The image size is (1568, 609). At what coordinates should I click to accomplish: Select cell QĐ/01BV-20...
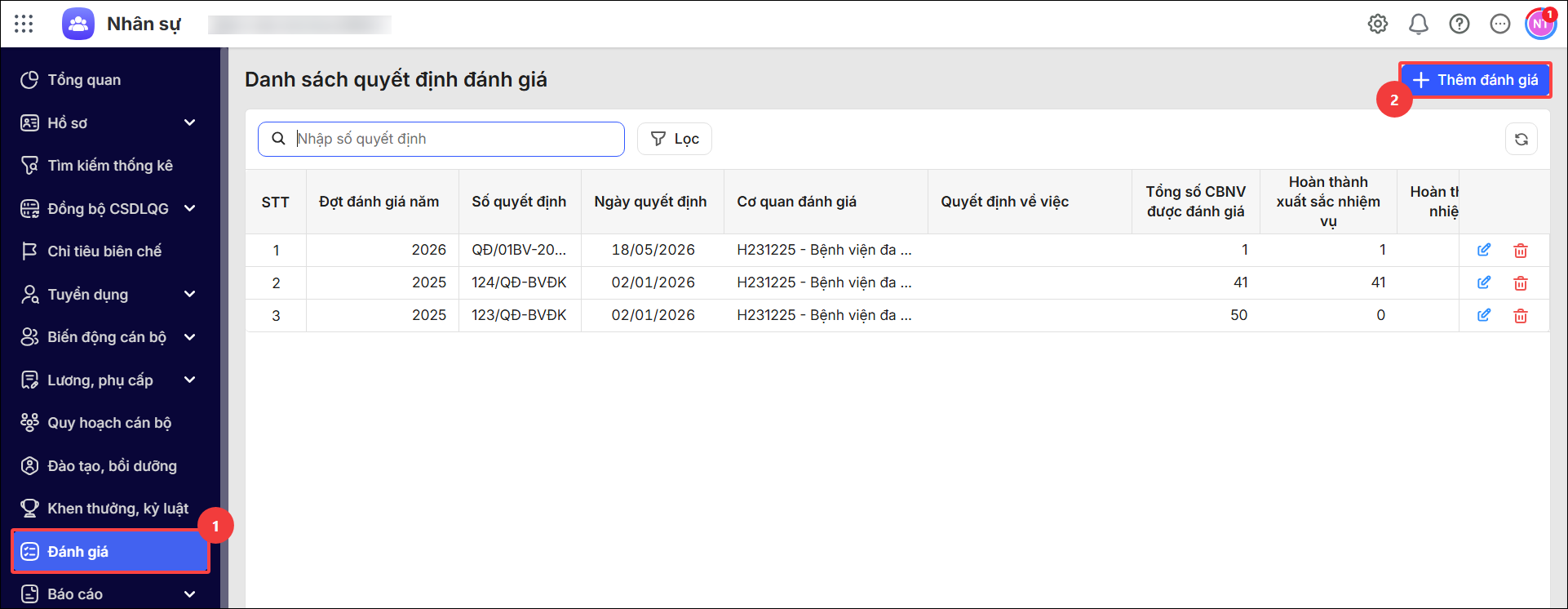519,250
